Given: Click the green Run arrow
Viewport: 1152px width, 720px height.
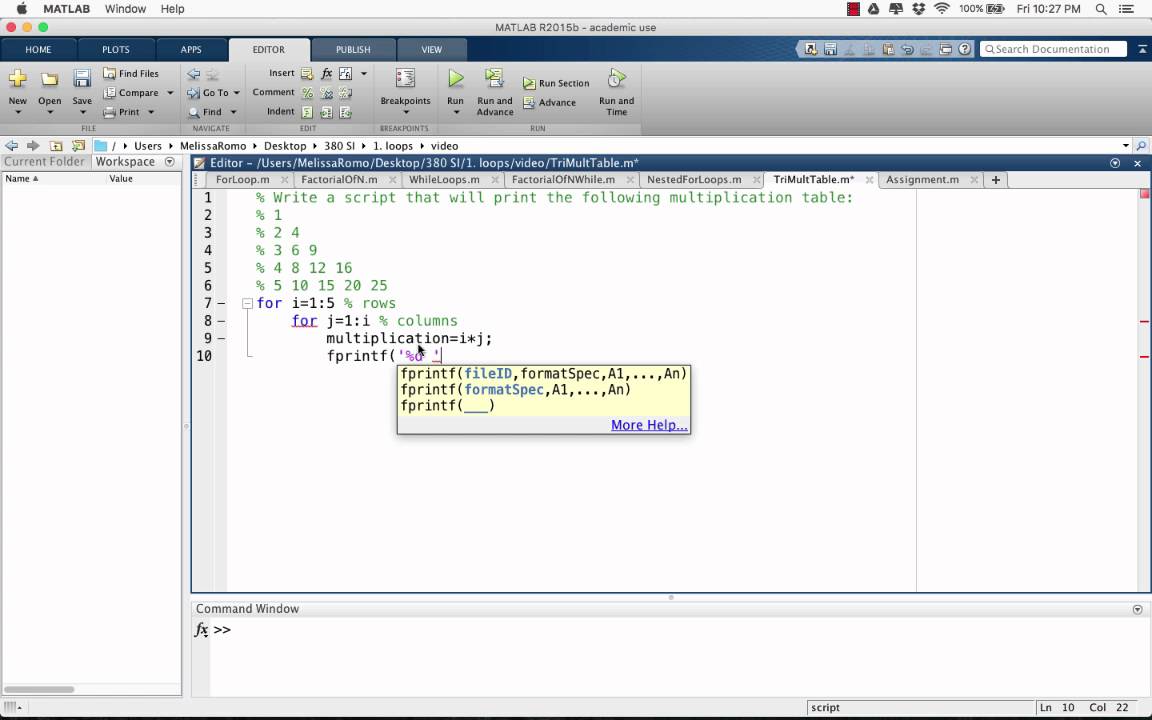Looking at the screenshot, I should [456, 78].
